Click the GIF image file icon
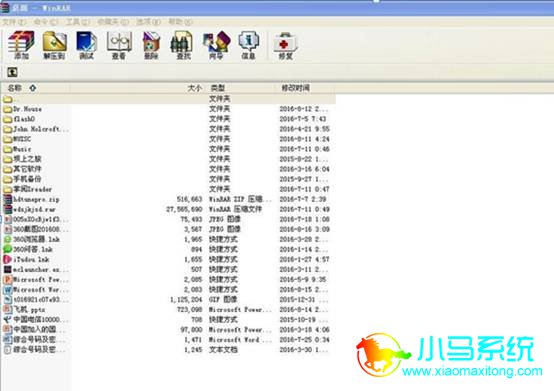 tap(8, 300)
